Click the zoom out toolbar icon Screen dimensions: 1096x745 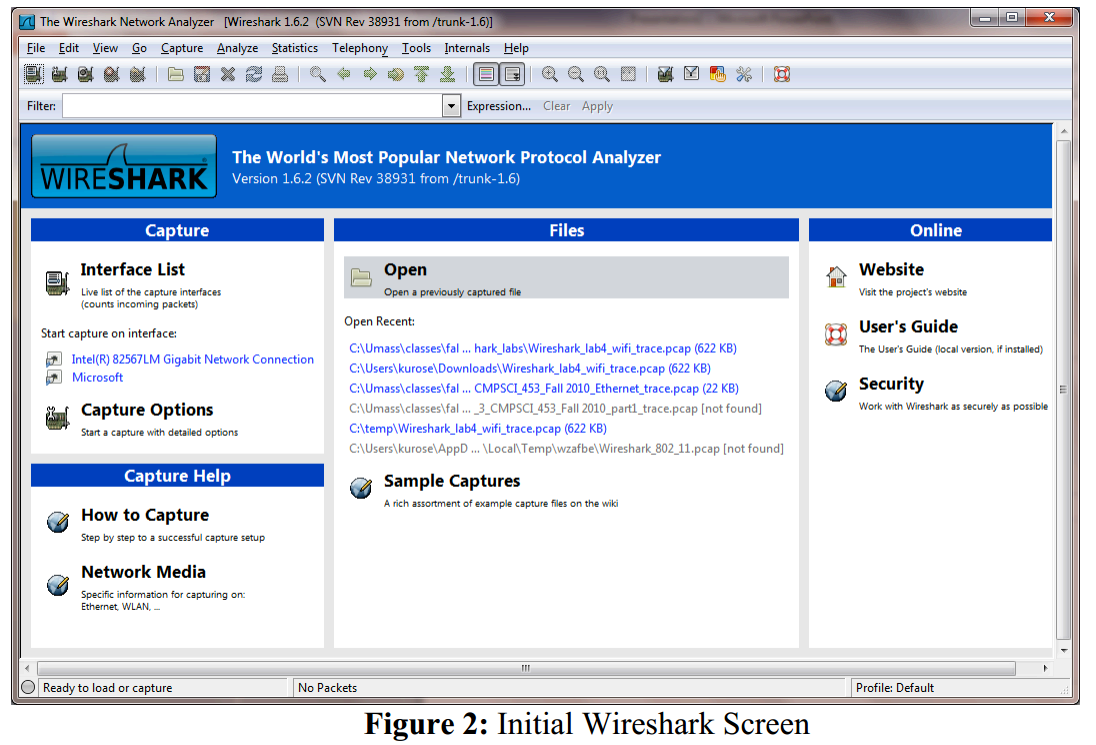point(576,74)
